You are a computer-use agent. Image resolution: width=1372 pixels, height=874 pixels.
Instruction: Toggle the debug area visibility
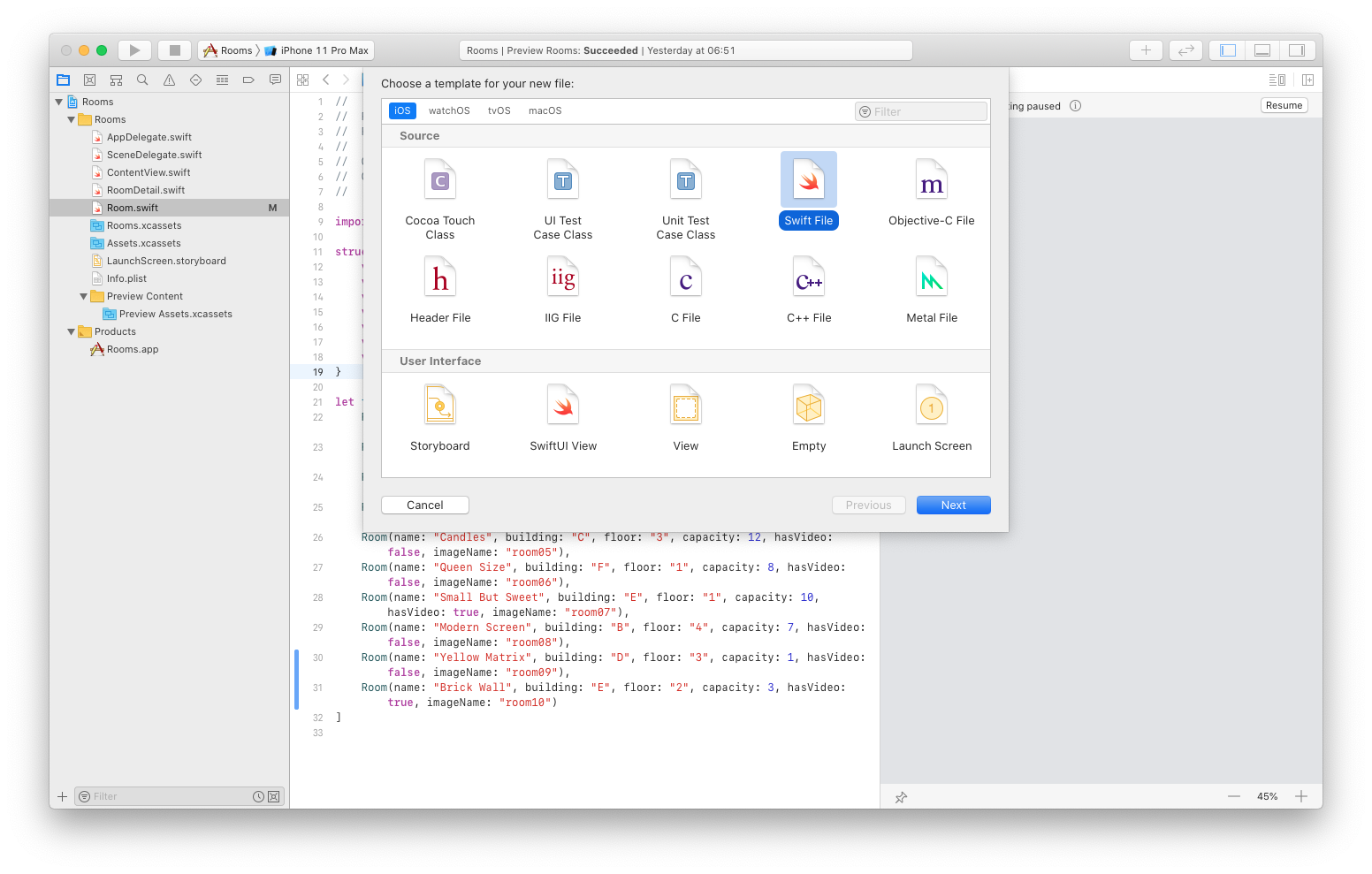tap(1261, 50)
